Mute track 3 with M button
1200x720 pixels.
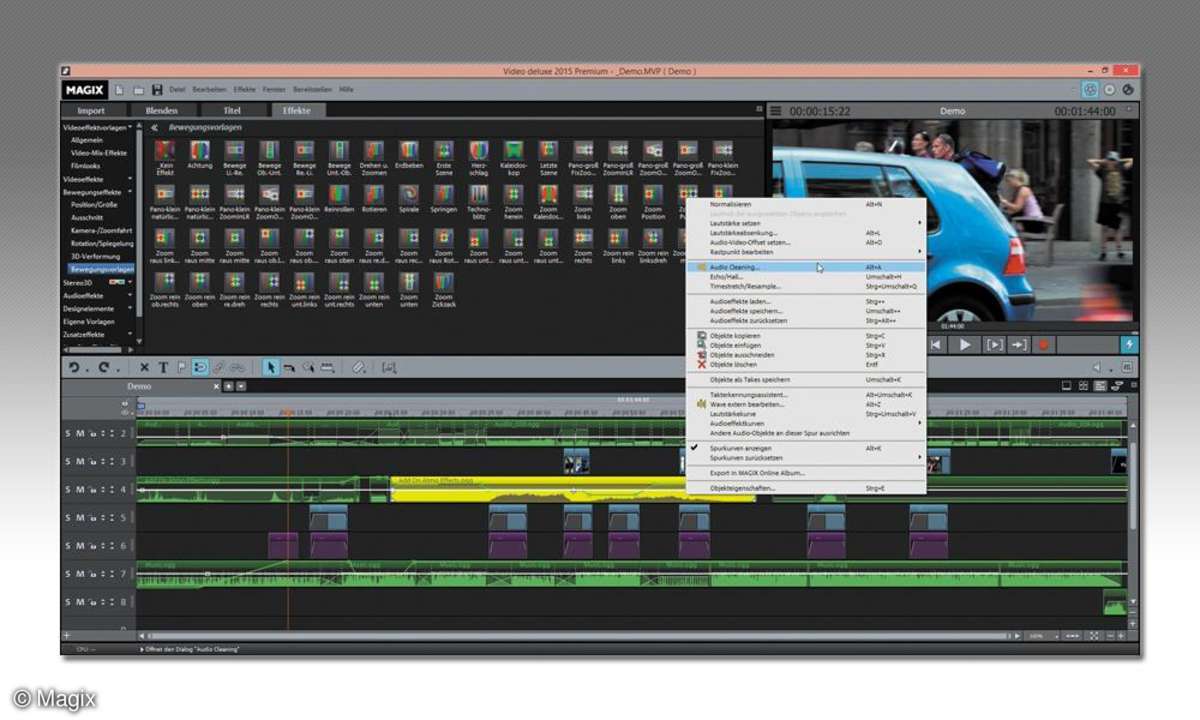pos(80,461)
